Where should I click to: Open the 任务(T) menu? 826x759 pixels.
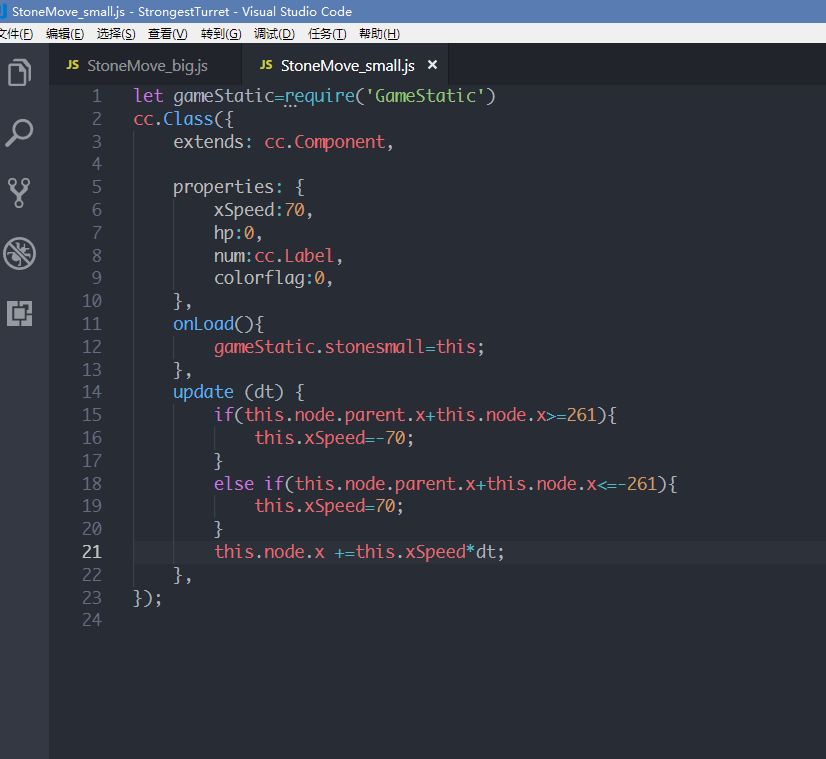tap(327, 34)
